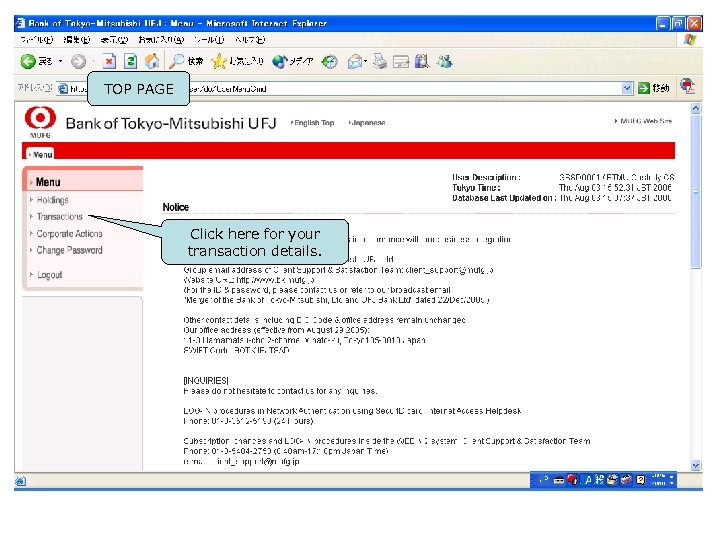Open the Back button history dropdown arrow
This screenshot has height=540, width=720.
point(60,62)
